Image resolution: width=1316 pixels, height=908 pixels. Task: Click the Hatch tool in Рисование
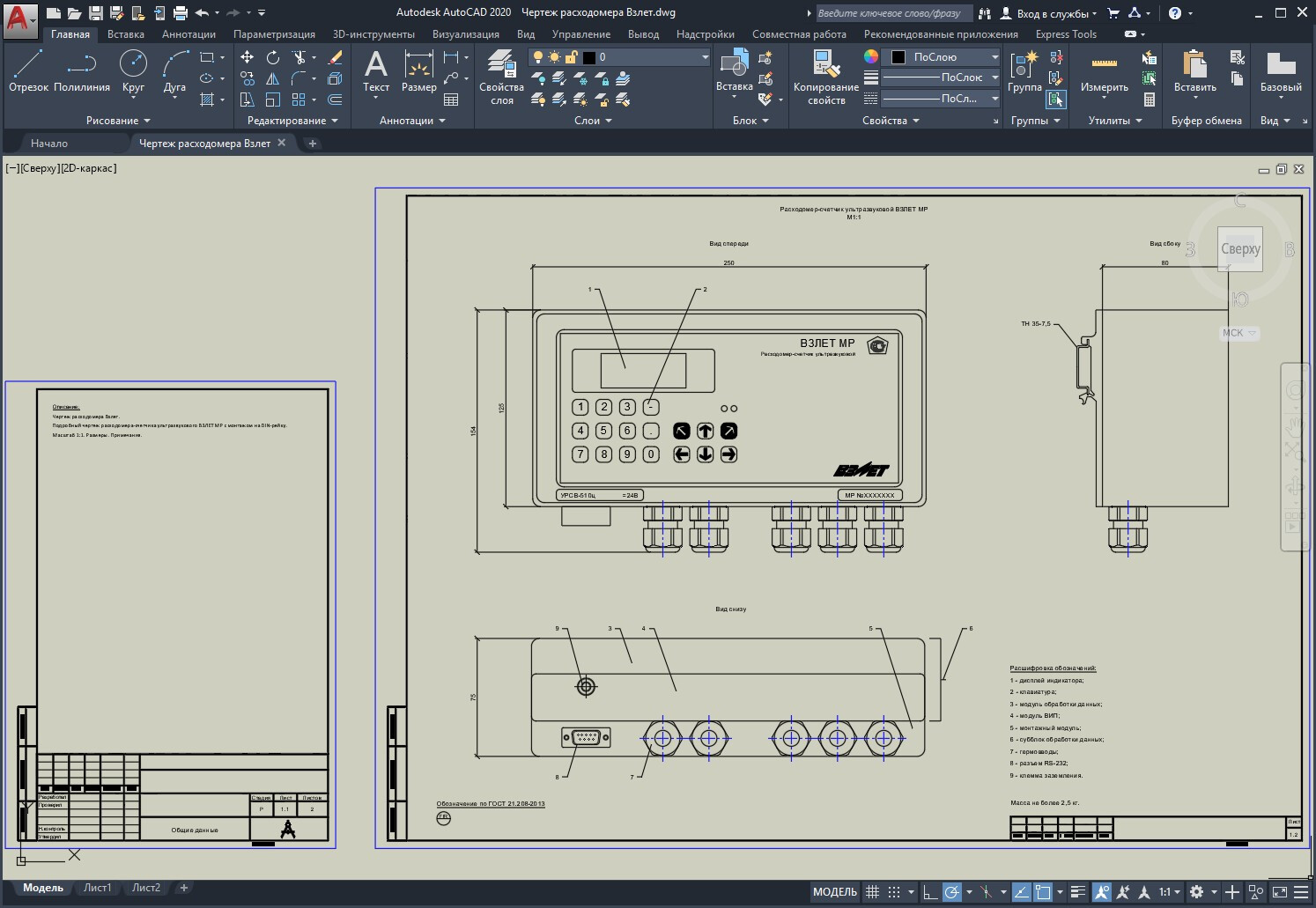tap(207, 100)
